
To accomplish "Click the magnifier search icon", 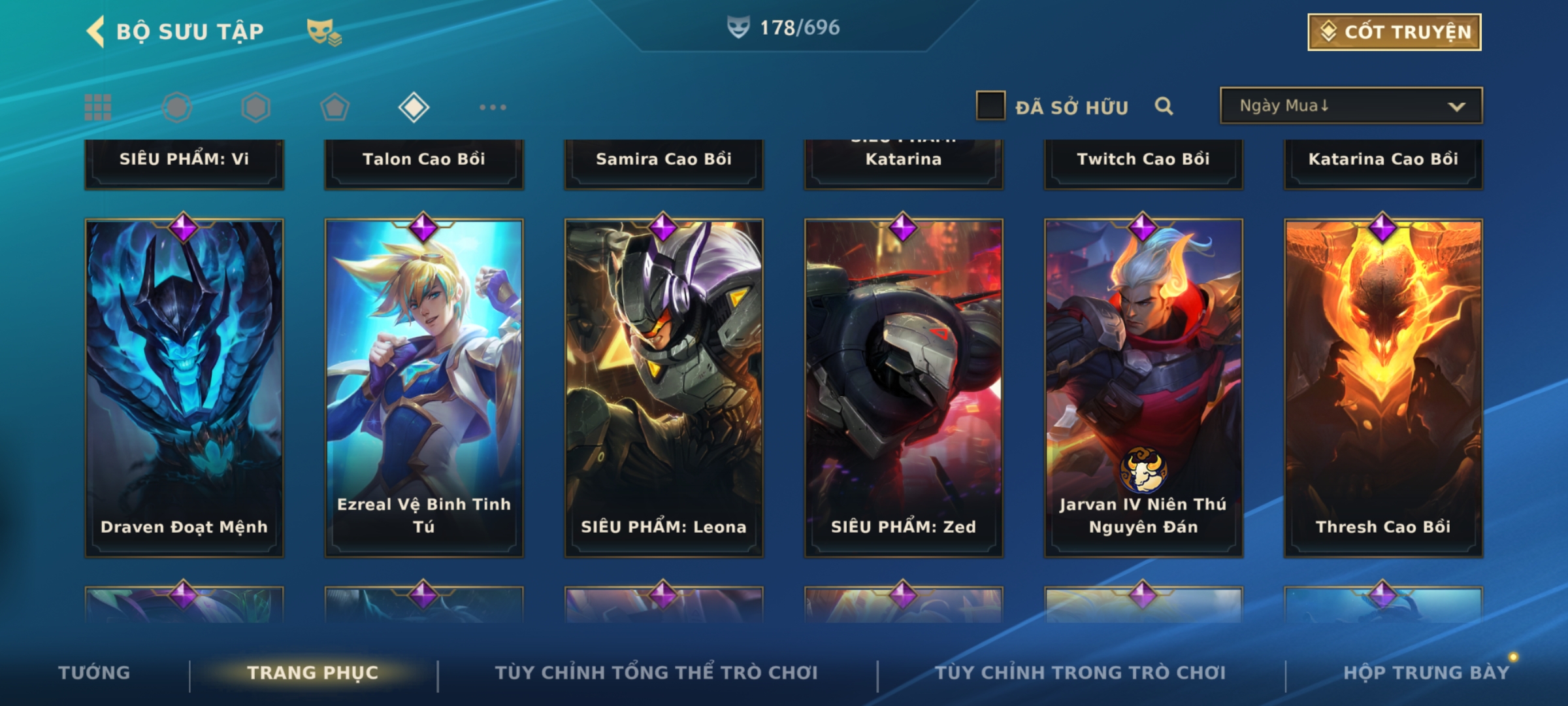I will pos(1164,106).
